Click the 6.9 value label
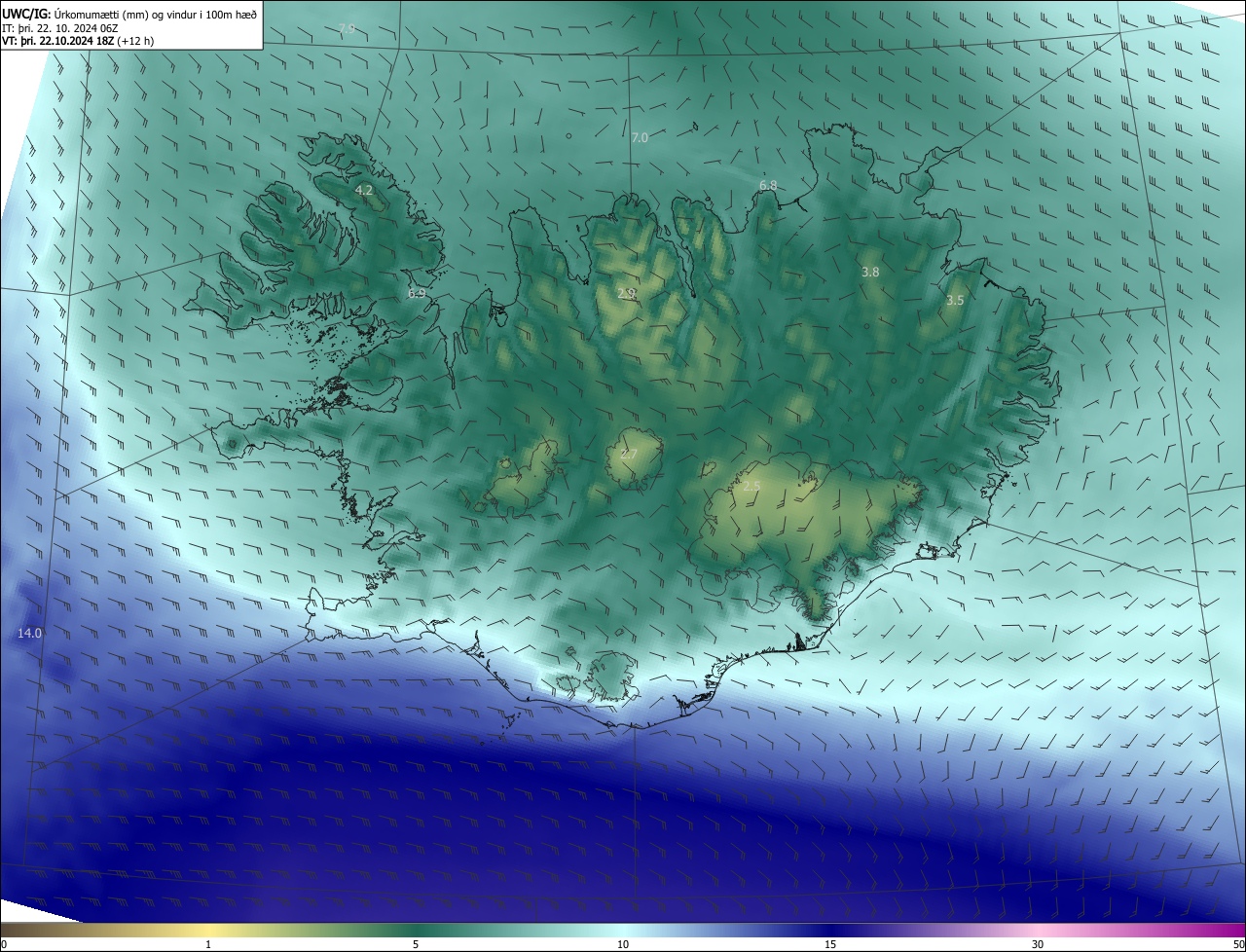Viewport: 1246px width, 952px height. pos(417,293)
